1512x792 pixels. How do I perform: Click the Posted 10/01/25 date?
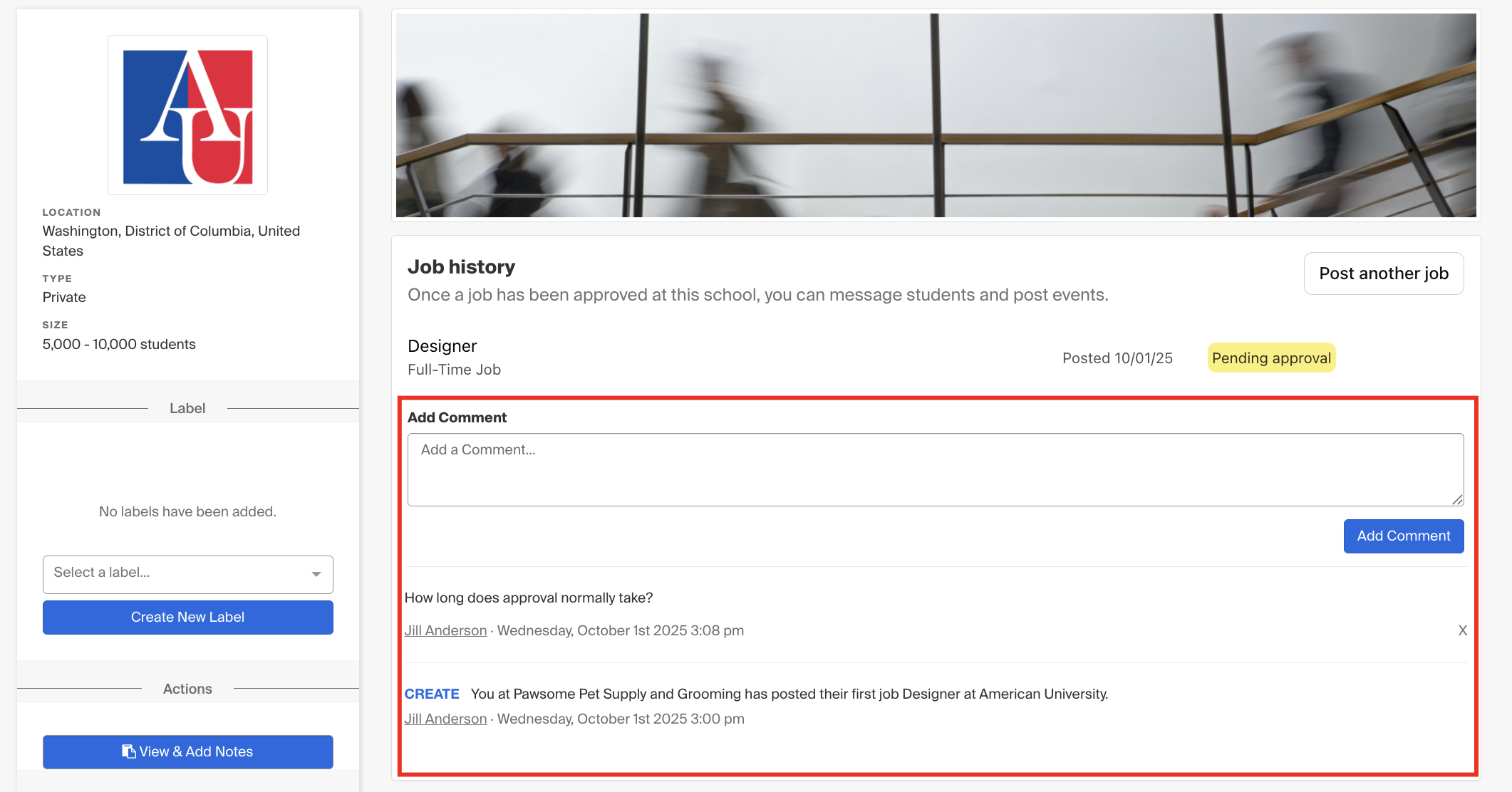pos(1117,358)
